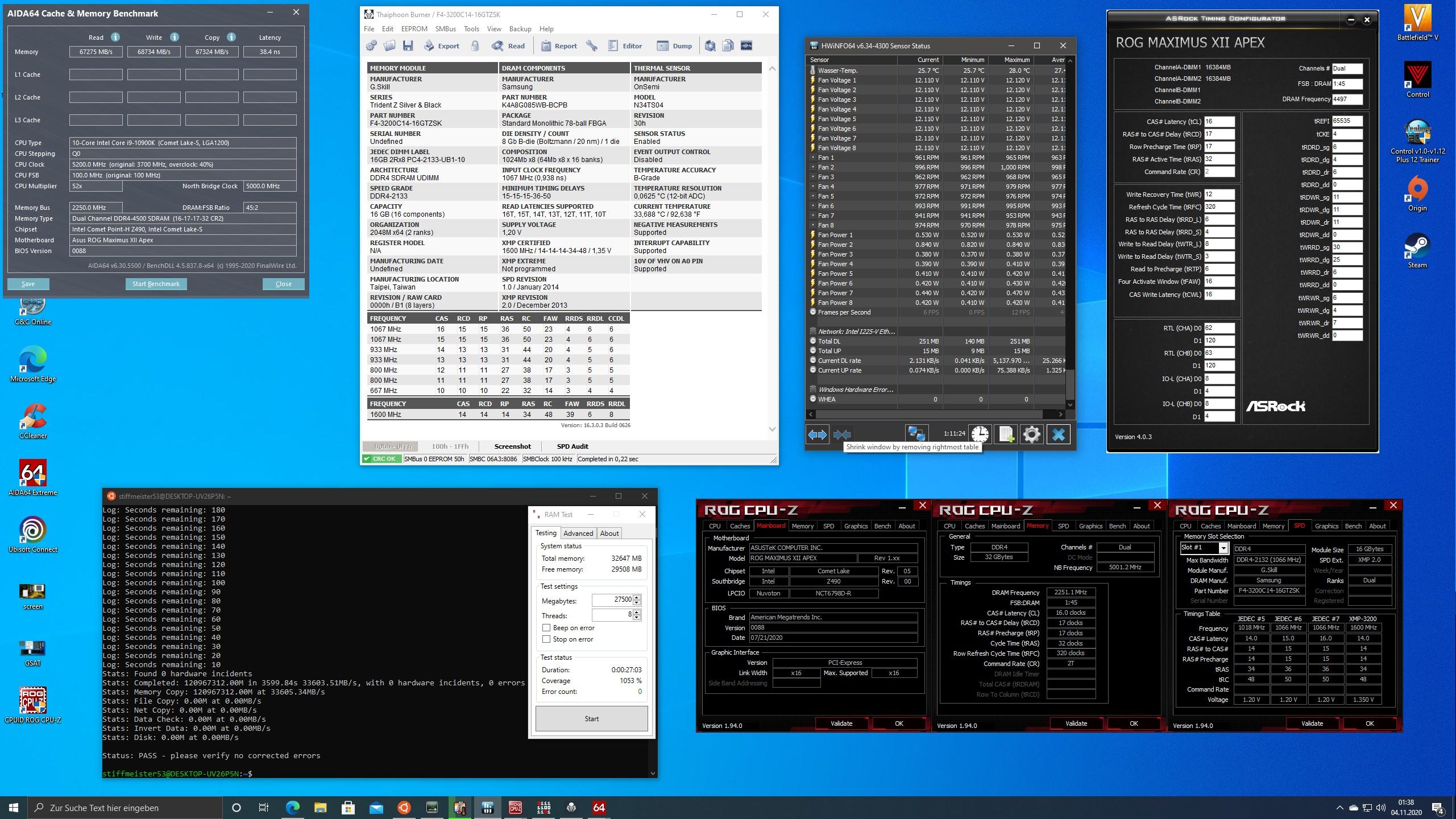Viewport: 1456px width, 819px height.
Task: Click the Dump toolbar icon
Action: (x=674, y=46)
